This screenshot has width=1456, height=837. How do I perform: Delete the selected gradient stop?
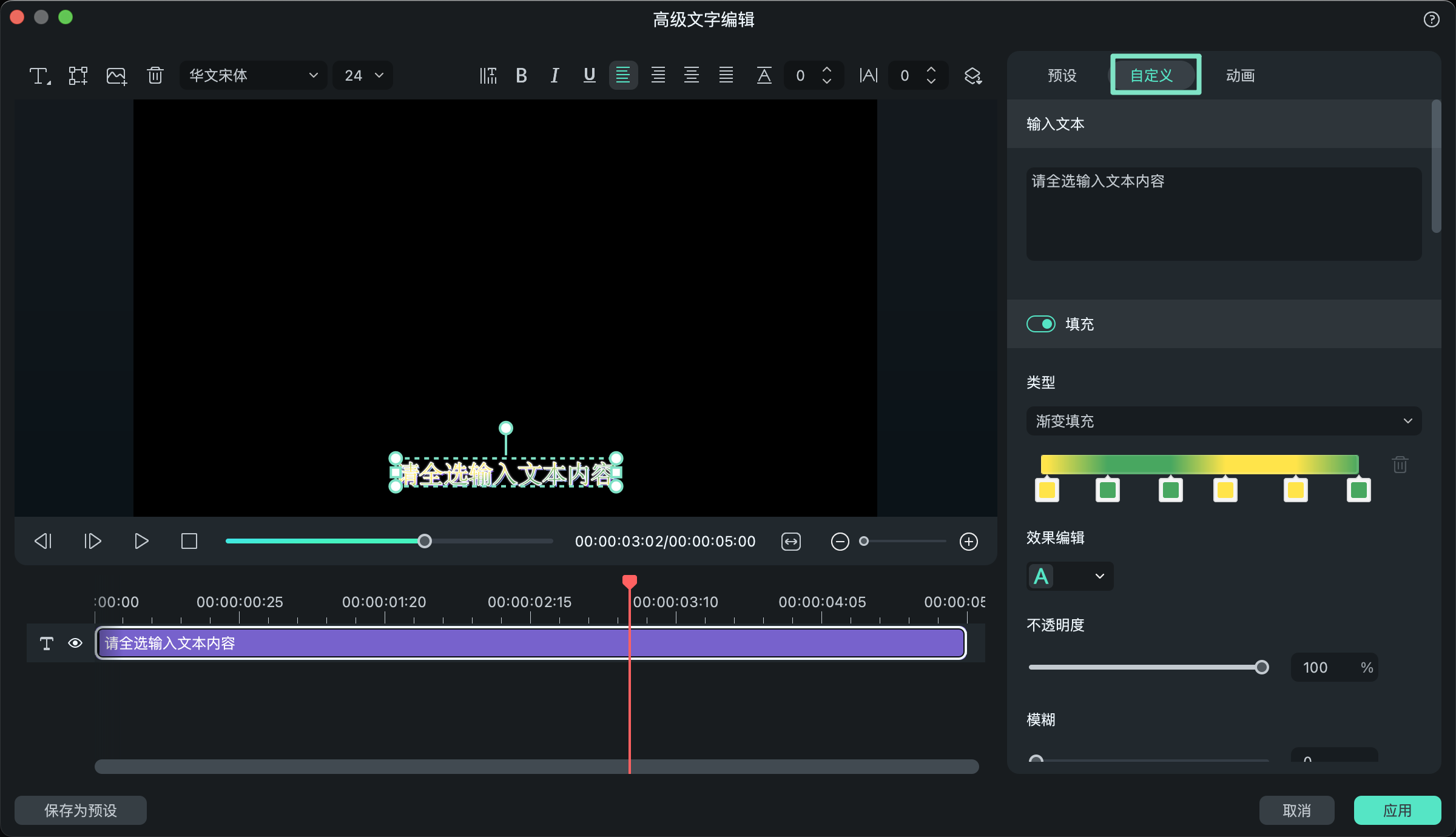1400,465
